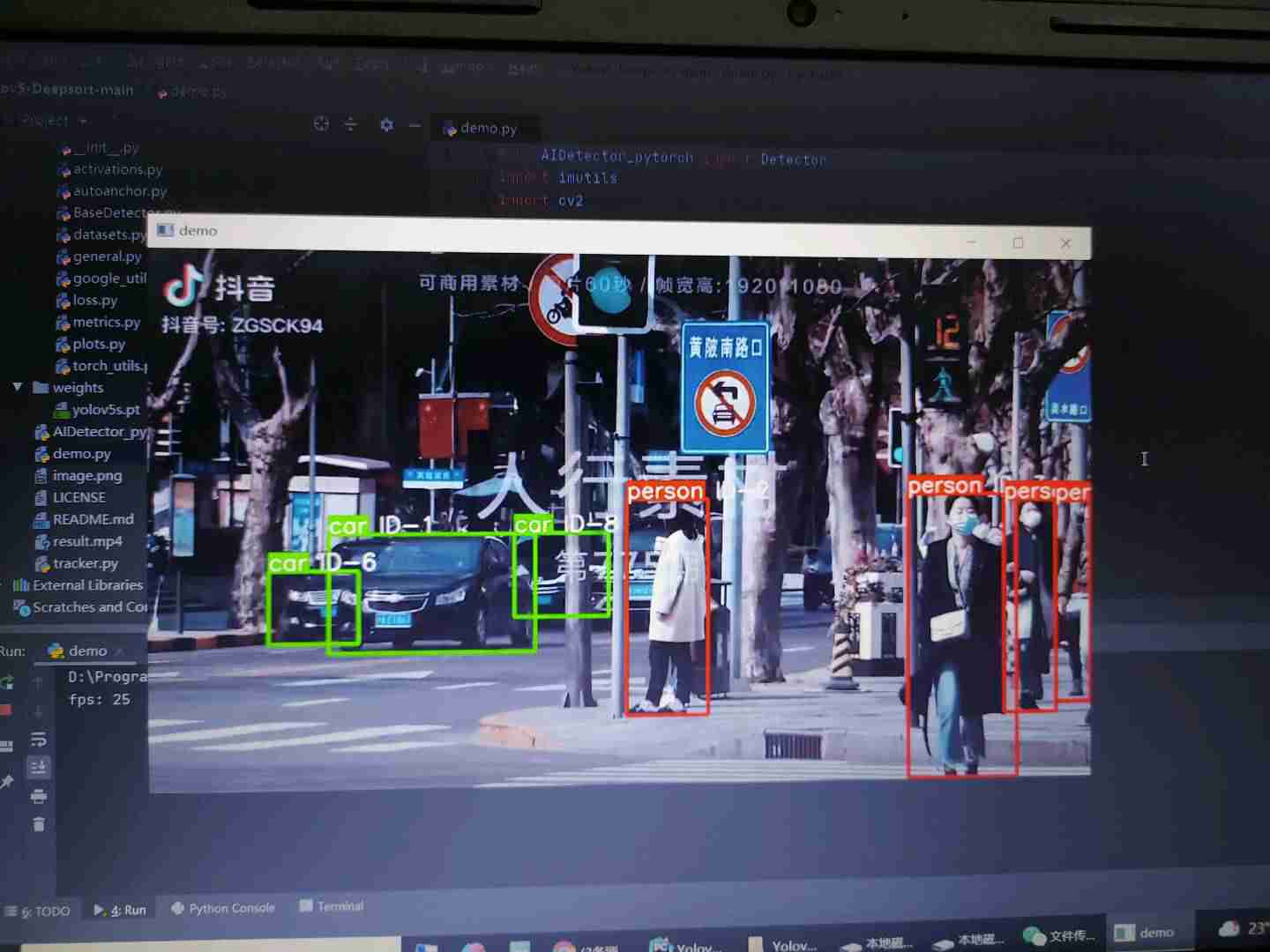This screenshot has height=952, width=1270.
Task: Click the print icon in Run panel
Action: pos(39,797)
